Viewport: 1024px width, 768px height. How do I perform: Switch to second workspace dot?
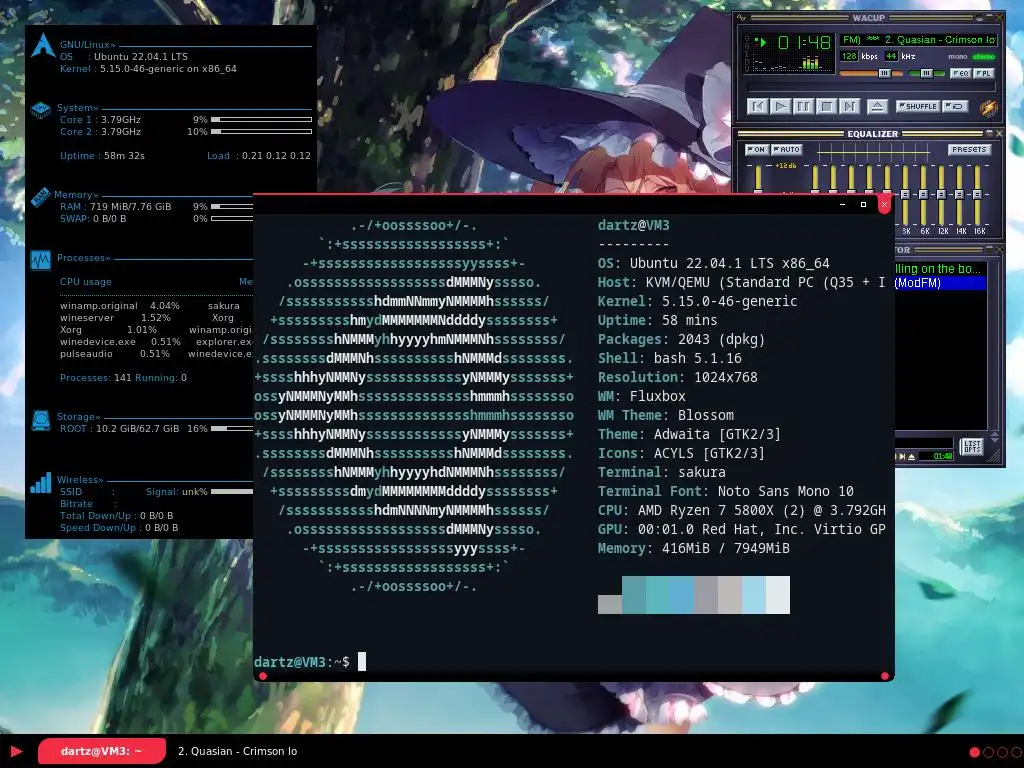tap(988, 752)
